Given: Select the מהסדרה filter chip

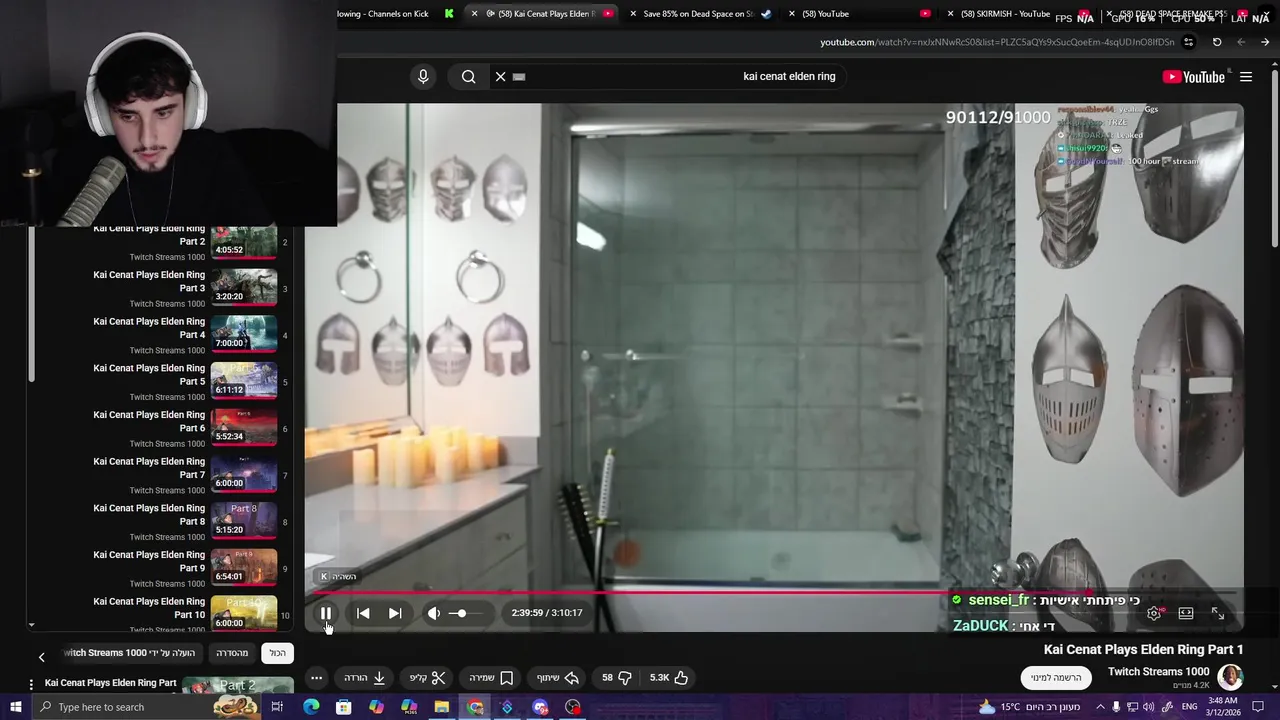Looking at the screenshot, I should point(232,653).
